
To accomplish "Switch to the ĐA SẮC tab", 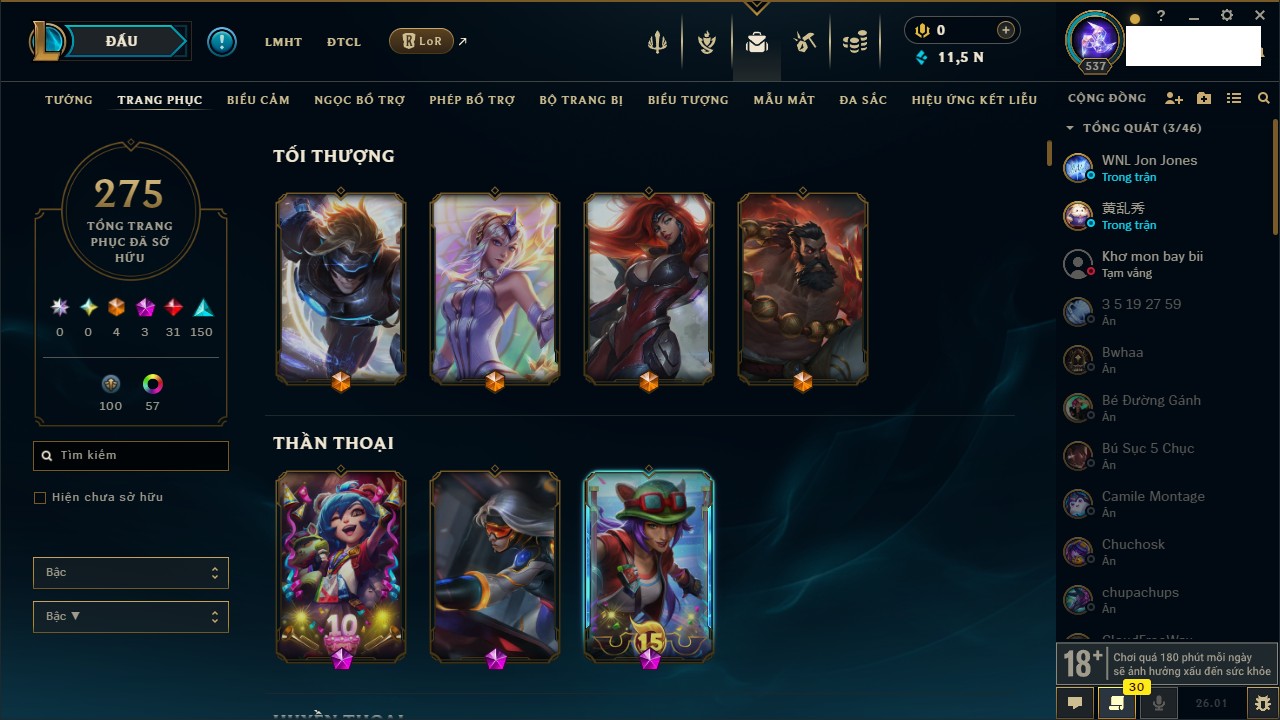I will [863, 100].
